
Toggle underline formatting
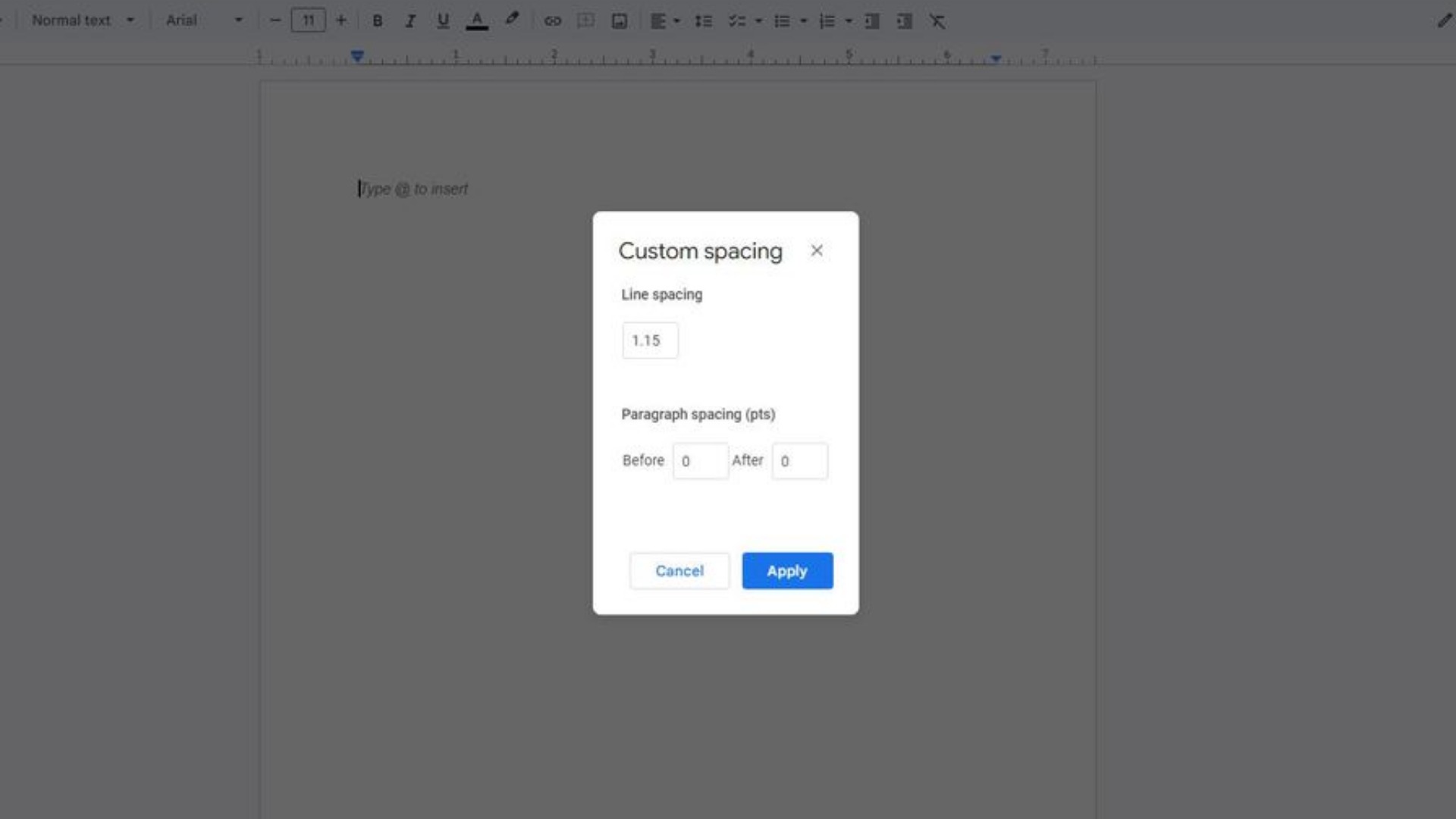[443, 21]
